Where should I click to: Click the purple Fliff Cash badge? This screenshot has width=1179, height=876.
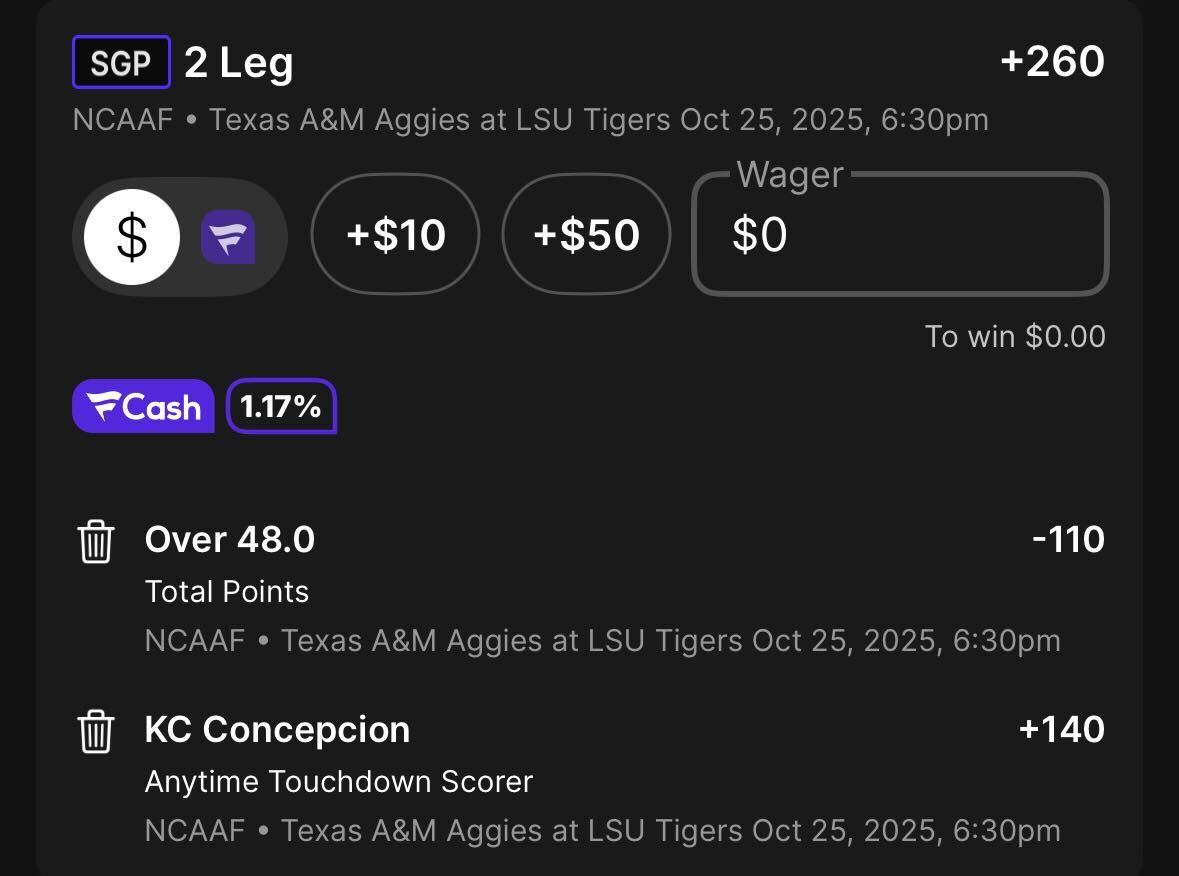pos(143,406)
